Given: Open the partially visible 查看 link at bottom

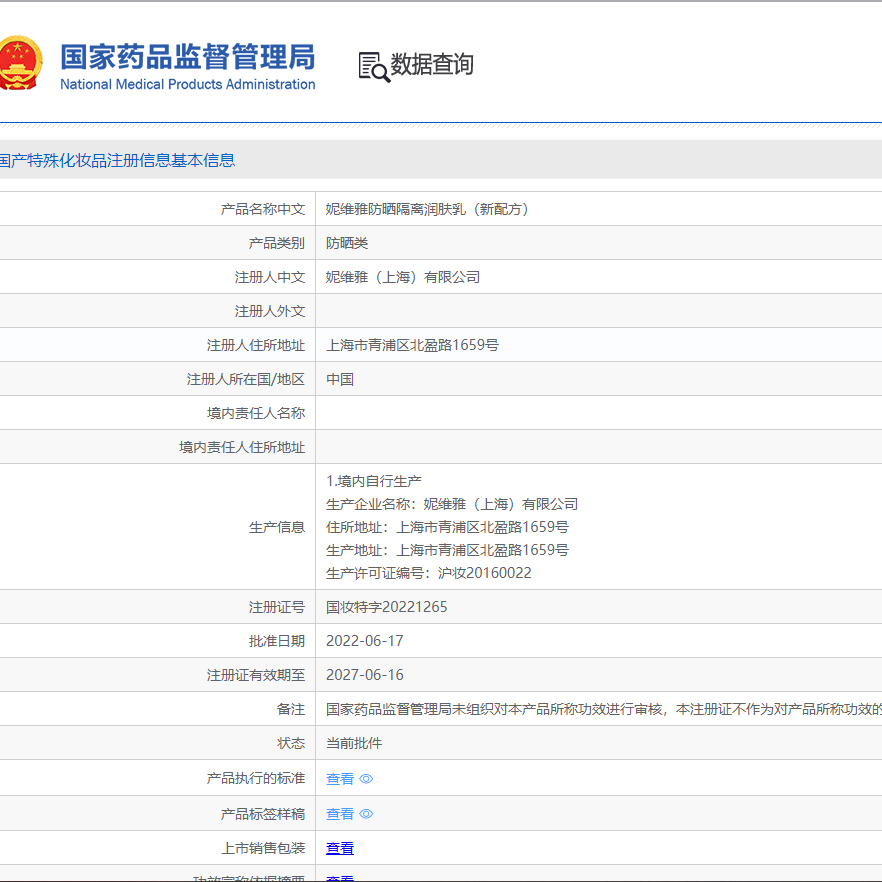Looking at the screenshot, I should tap(340, 877).
